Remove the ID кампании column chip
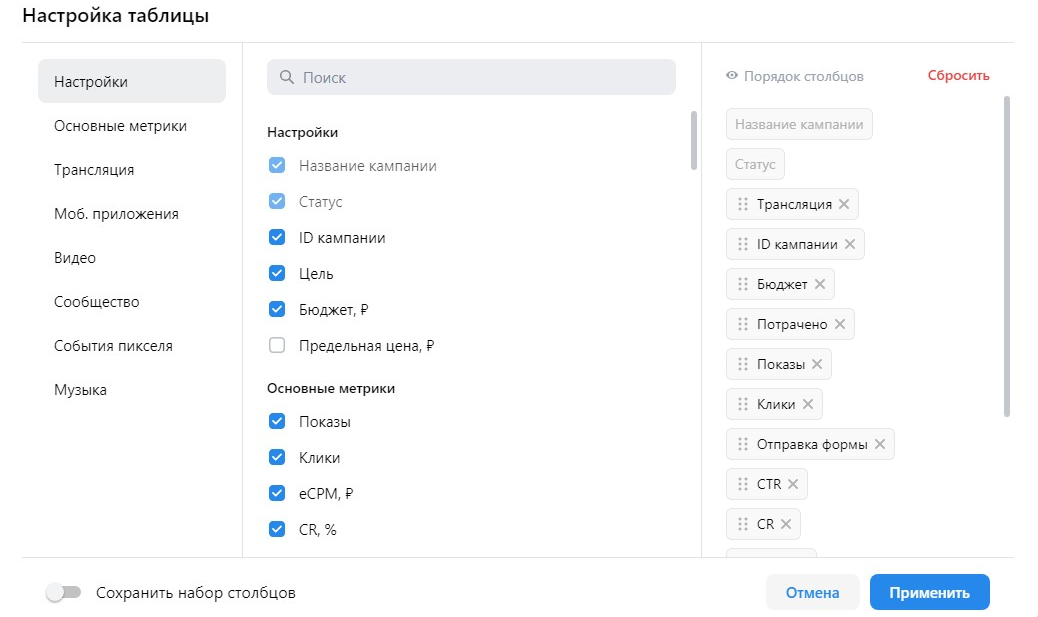Image resolution: width=1038 pixels, height=617 pixels. click(x=850, y=244)
